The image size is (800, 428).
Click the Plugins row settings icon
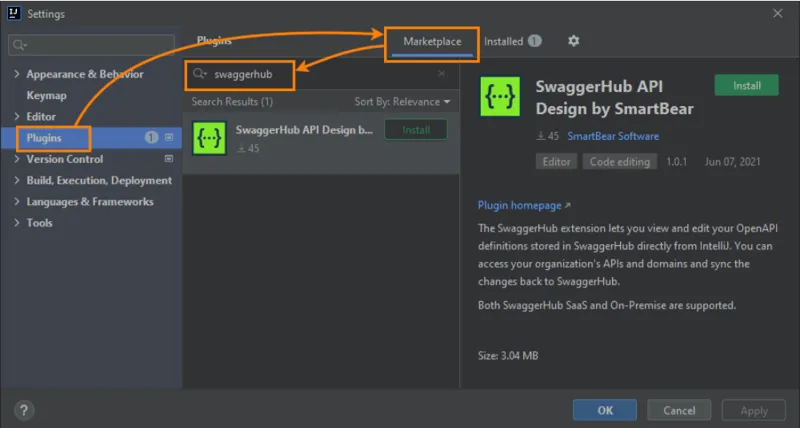169,138
